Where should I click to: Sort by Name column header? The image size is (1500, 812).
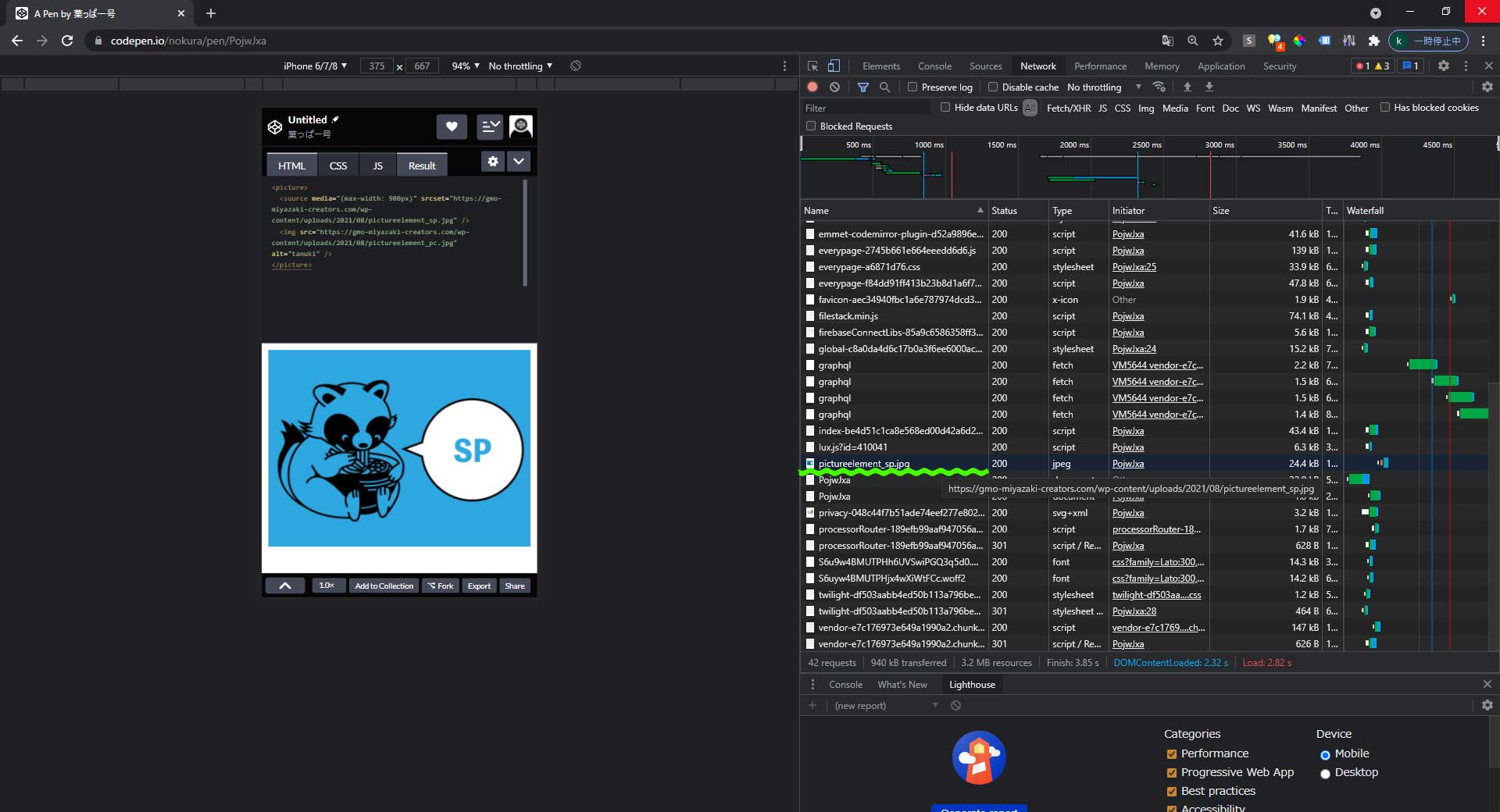[x=894, y=211]
